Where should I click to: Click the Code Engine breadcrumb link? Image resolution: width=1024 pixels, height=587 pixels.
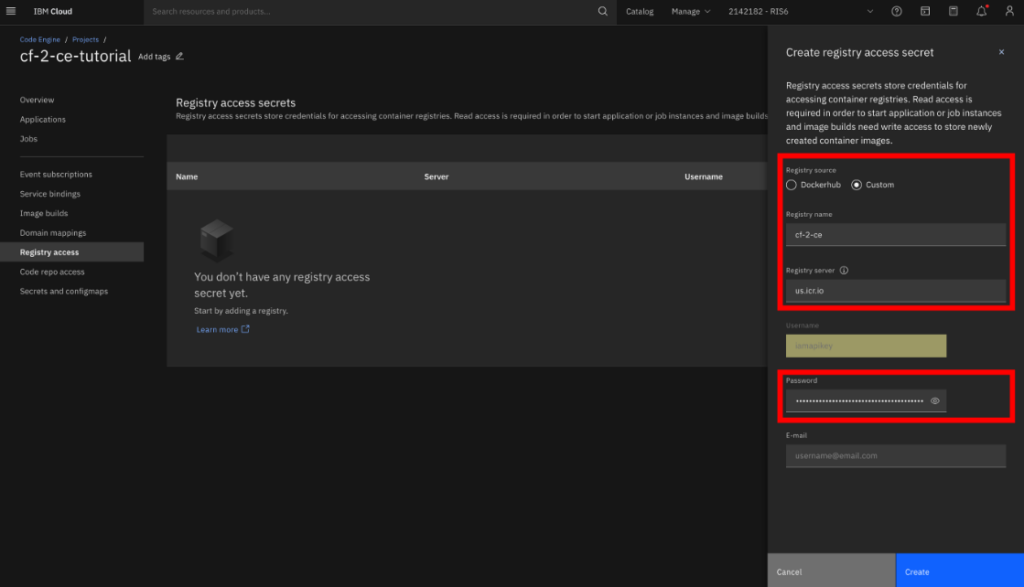pos(40,39)
